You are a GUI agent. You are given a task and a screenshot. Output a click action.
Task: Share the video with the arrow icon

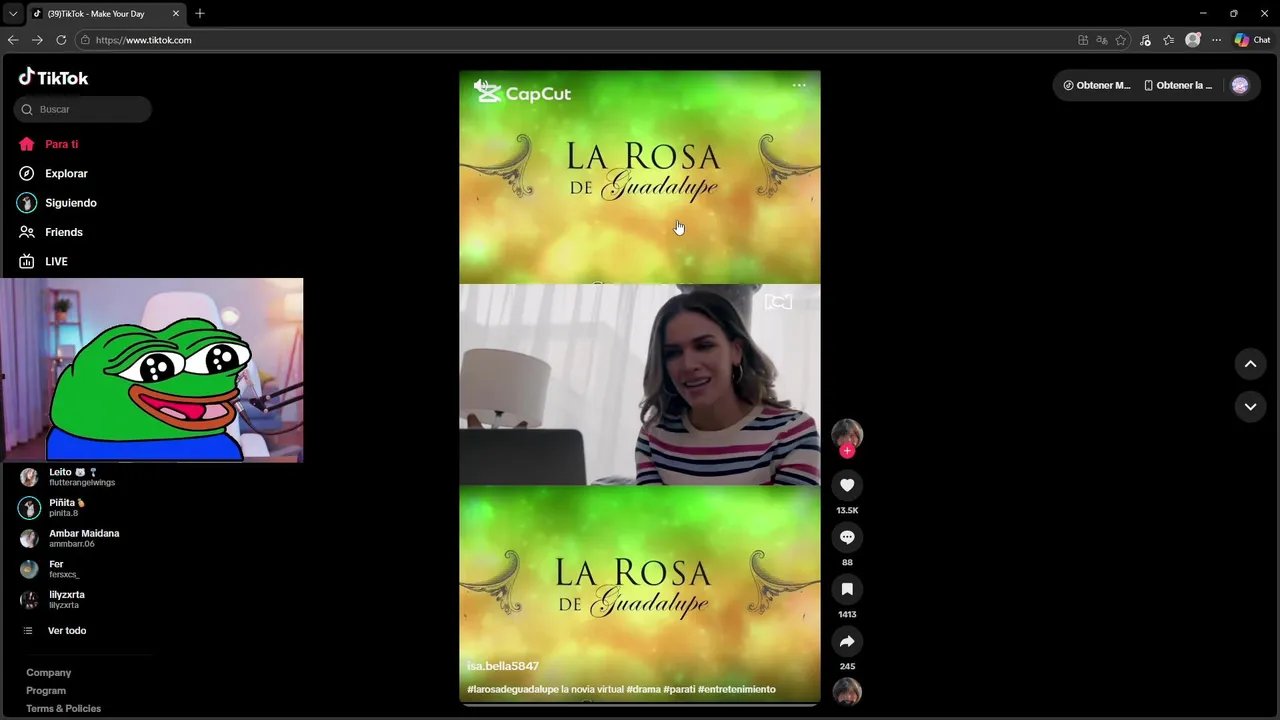click(x=847, y=641)
